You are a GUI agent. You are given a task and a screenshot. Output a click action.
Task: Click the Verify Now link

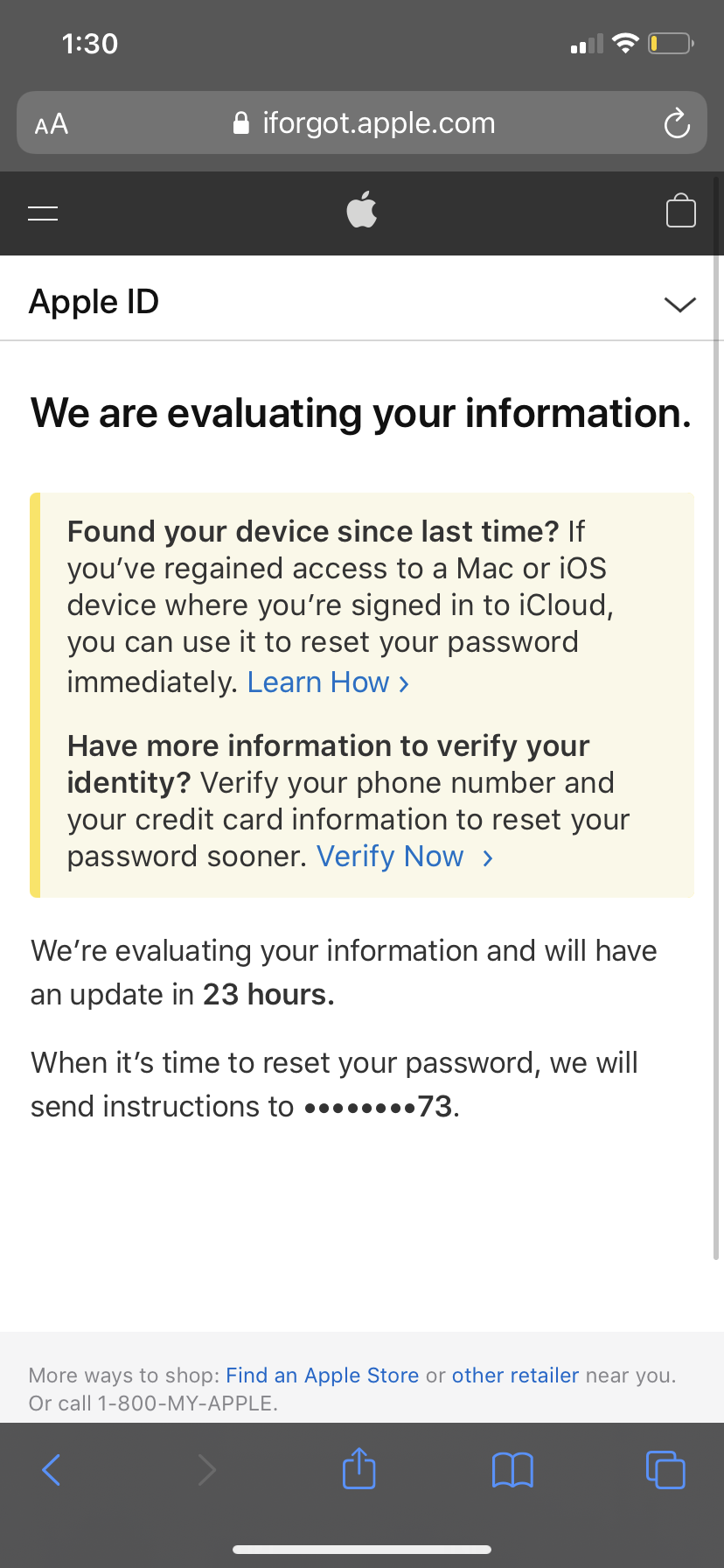[404, 857]
